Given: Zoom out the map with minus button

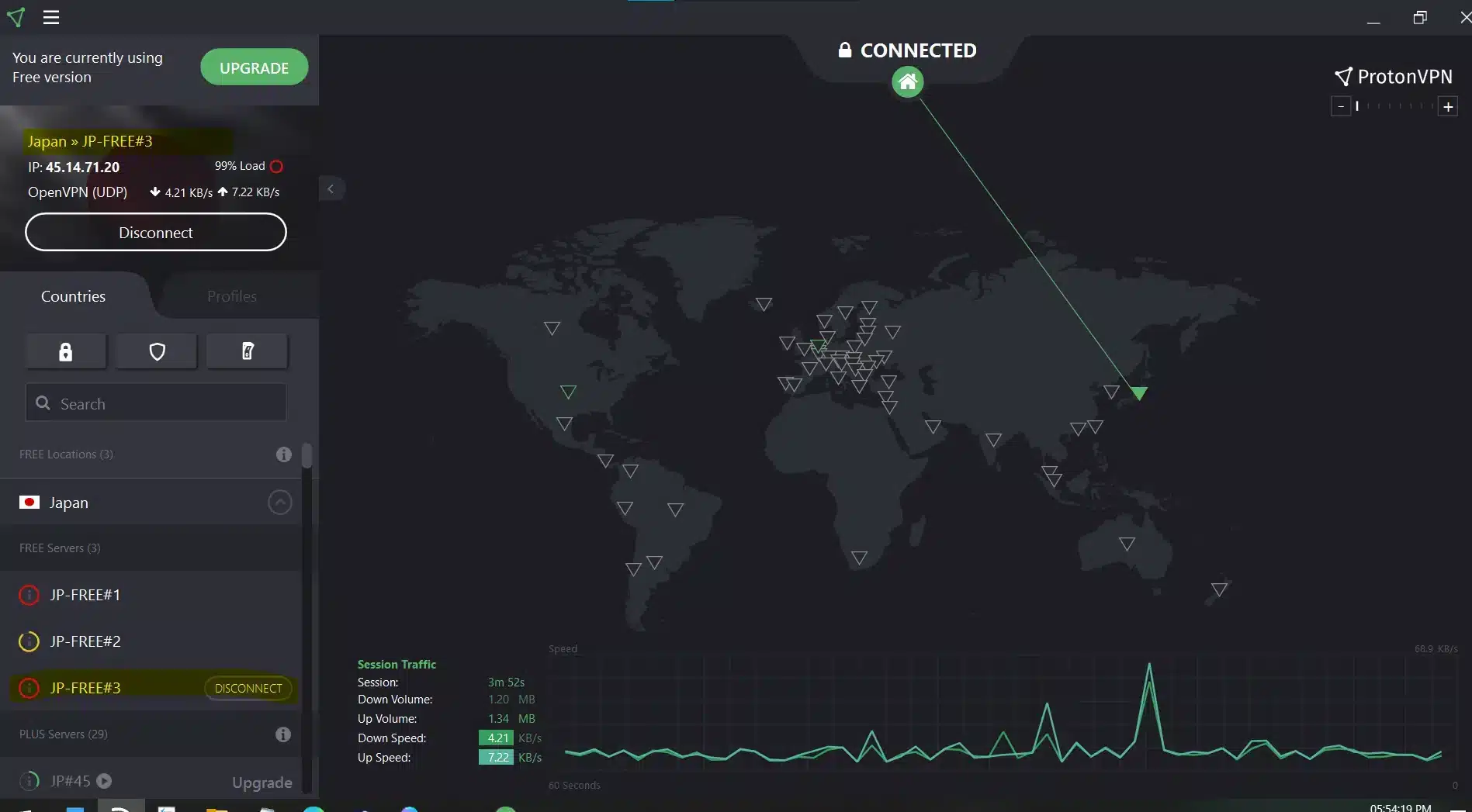Looking at the screenshot, I should coord(1341,106).
